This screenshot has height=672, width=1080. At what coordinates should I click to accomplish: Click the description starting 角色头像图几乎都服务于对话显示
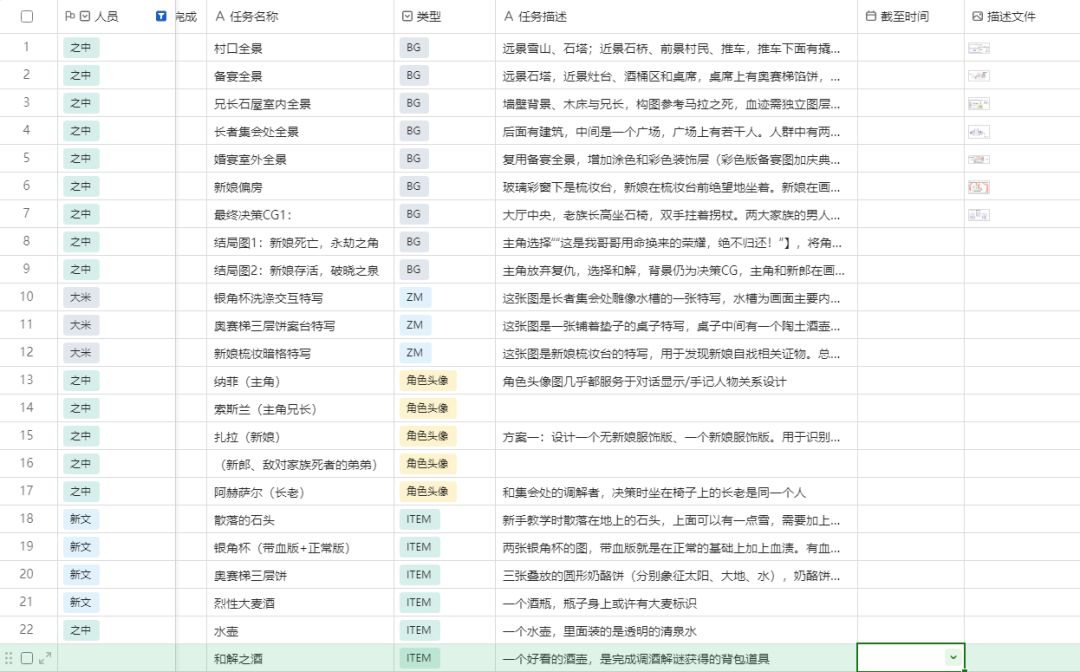[x=644, y=381]
